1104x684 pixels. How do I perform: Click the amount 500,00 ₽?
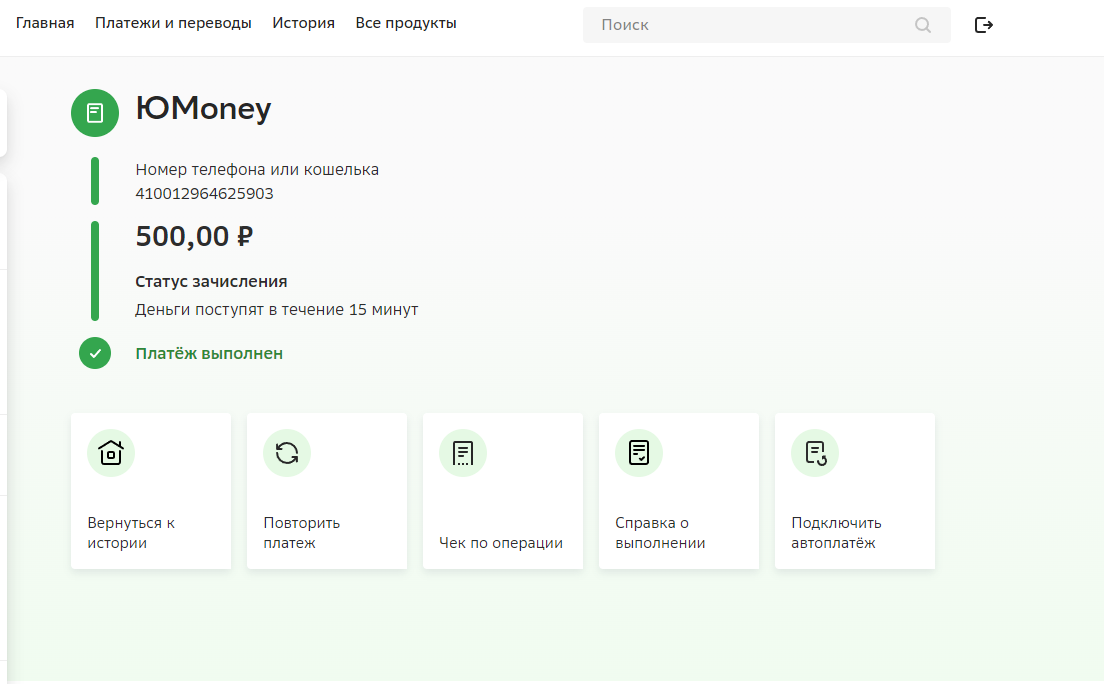tap(194, 236)
